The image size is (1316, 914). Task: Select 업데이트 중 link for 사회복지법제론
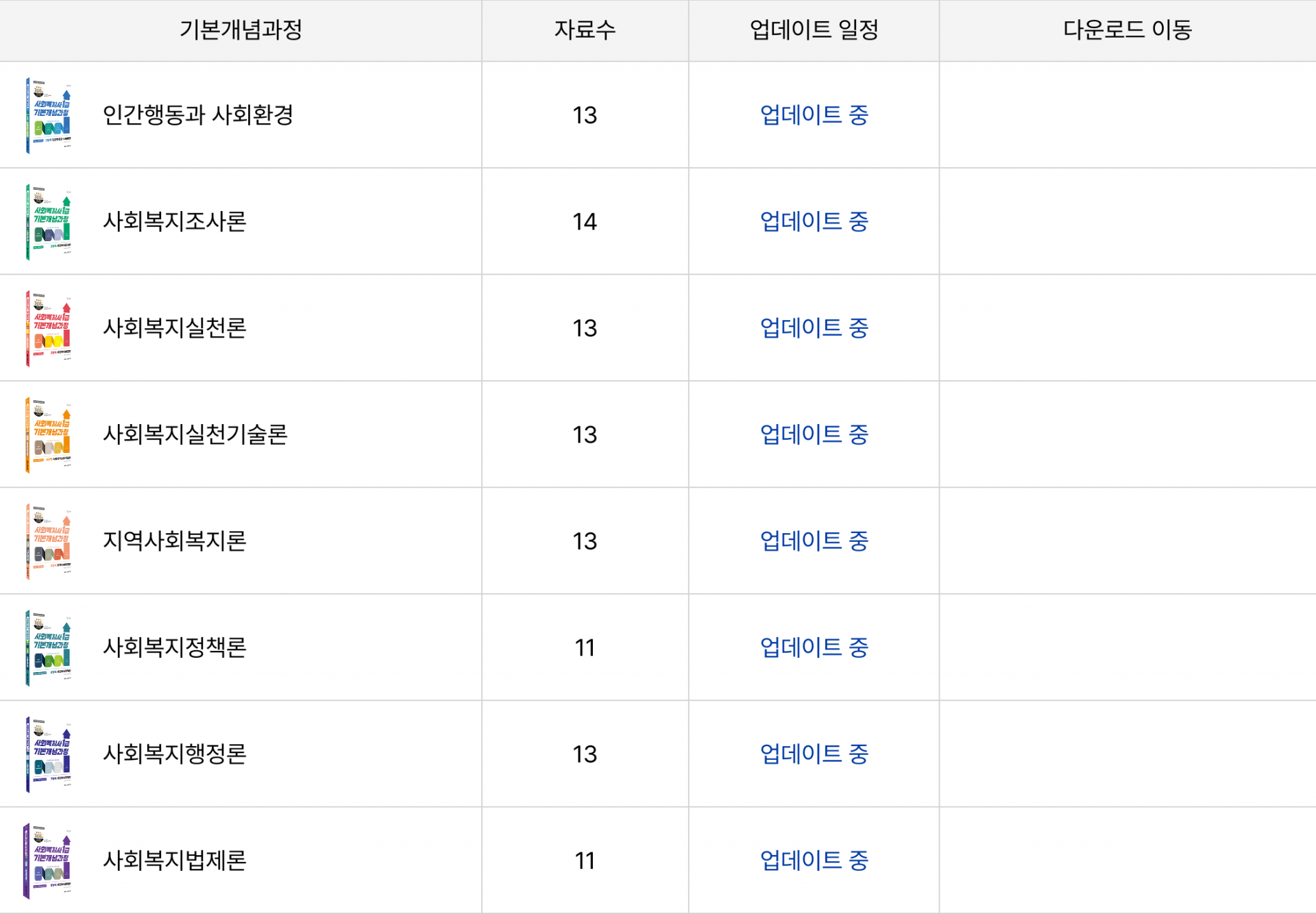coord(814,861)
